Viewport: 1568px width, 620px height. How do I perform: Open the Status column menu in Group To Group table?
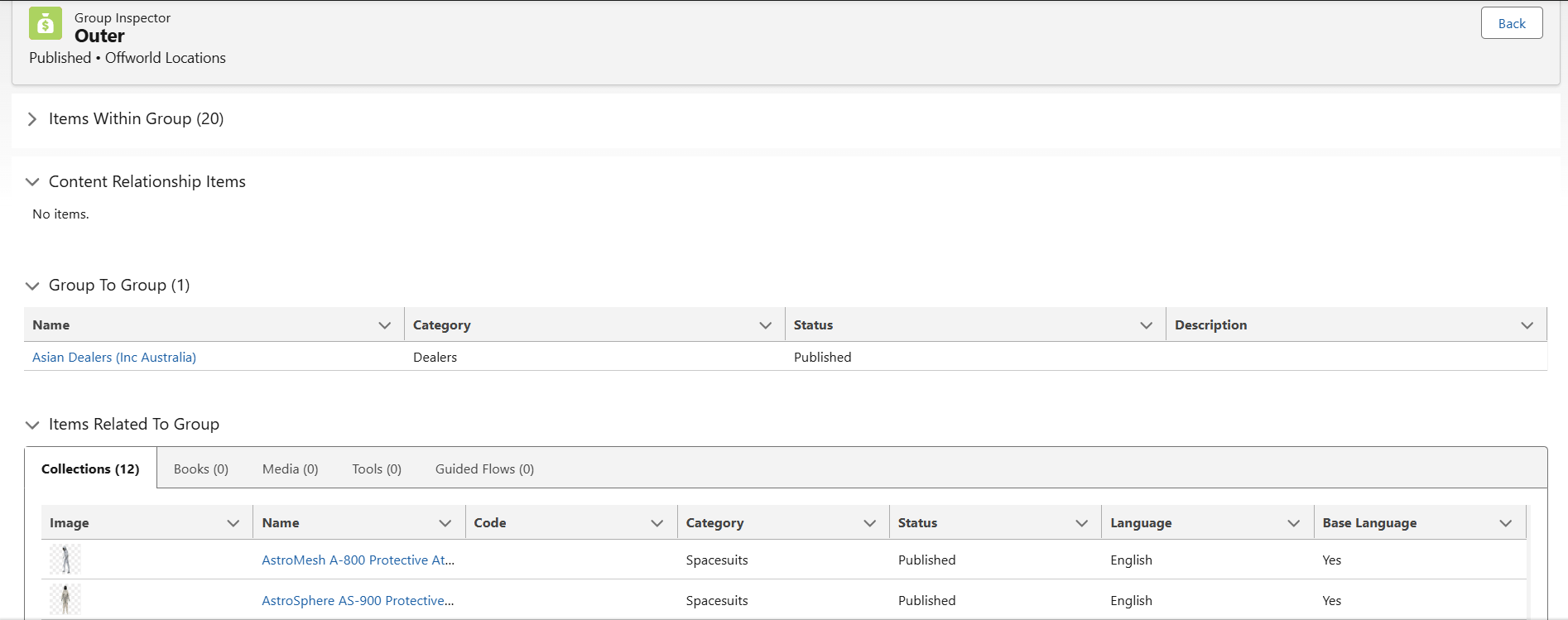(1146, 325)
